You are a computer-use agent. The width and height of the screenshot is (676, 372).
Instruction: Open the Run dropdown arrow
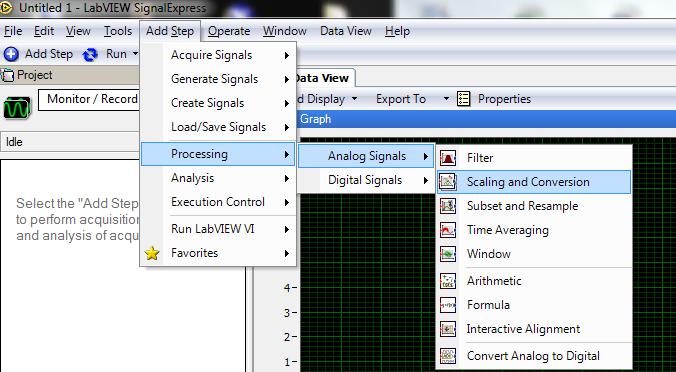pos(135,54)
